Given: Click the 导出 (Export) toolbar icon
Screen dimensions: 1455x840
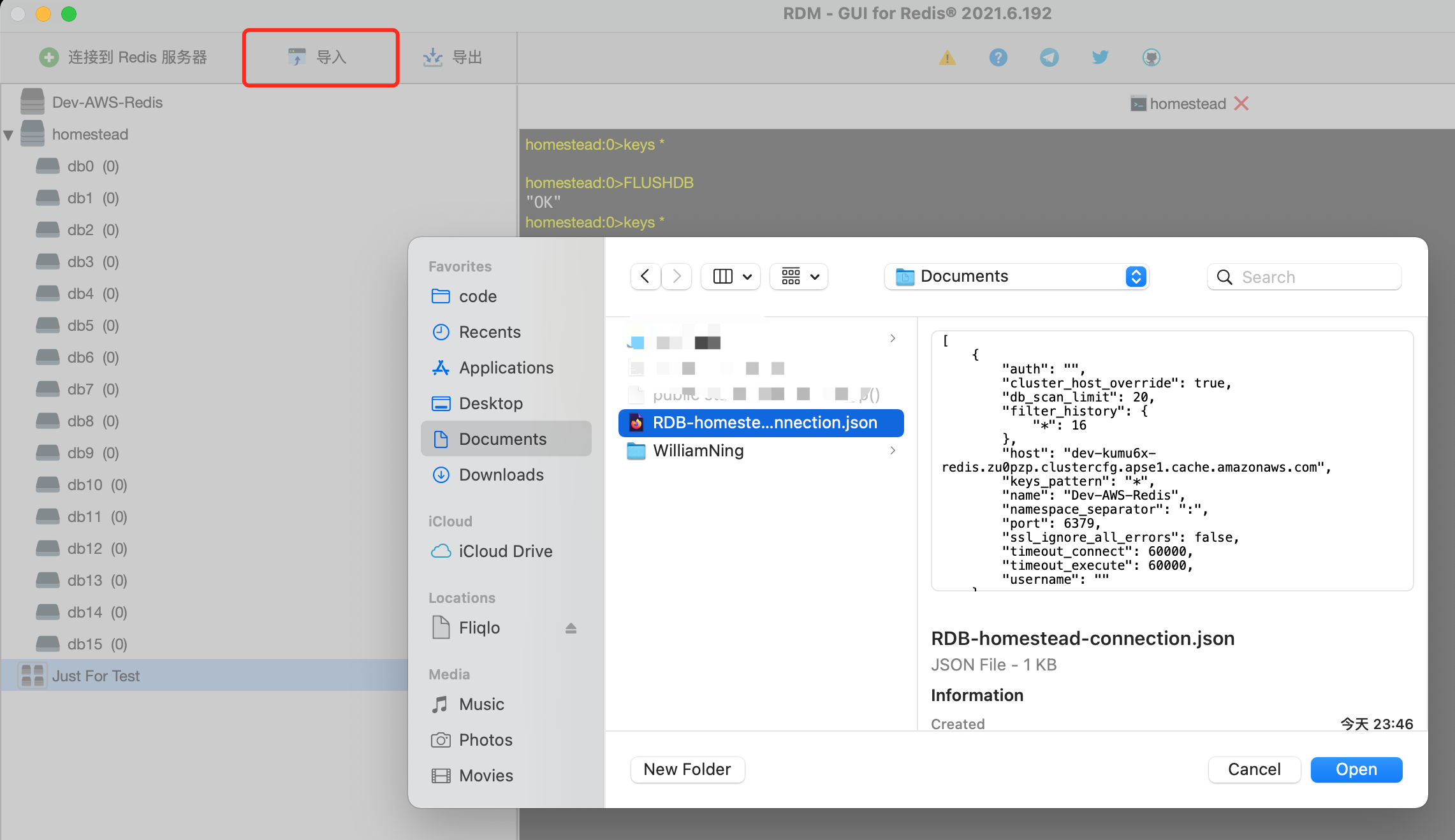Looking at the screenshot, I should coord(454,57).
